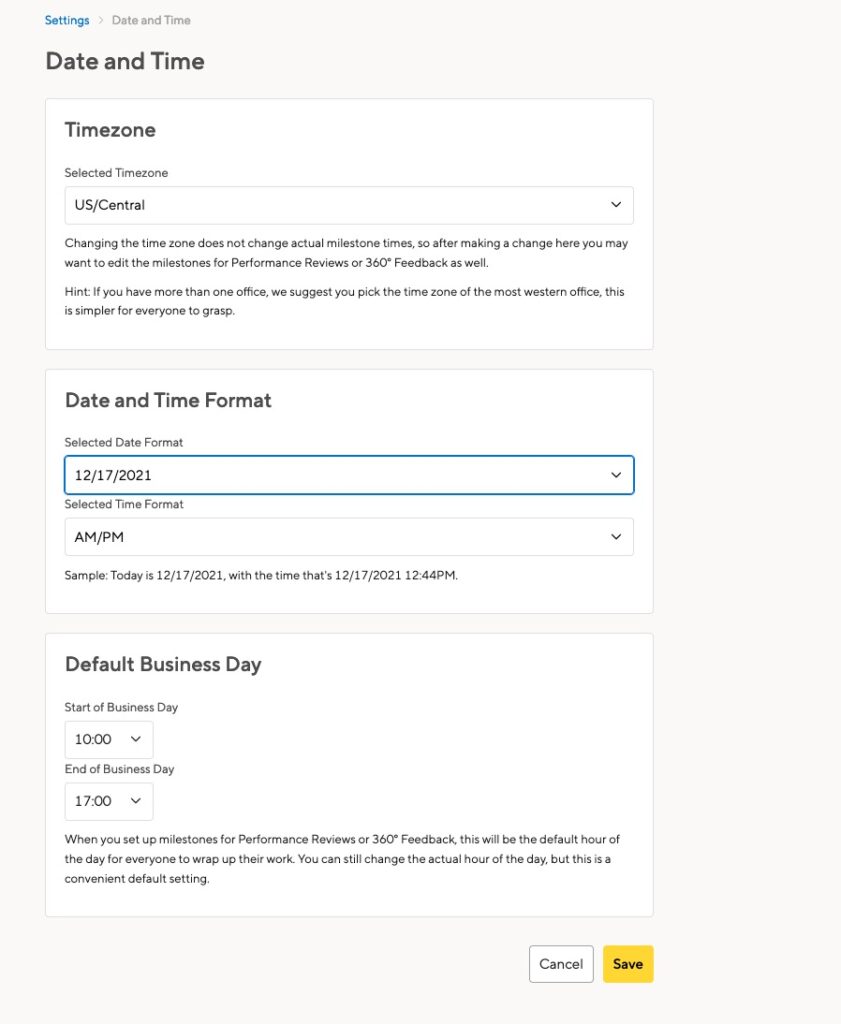Image resolution: width=841 pixels, height=1024 pixels.
Task: Select the Date and Time breadcrumb item
Action: tap(151, 20)
